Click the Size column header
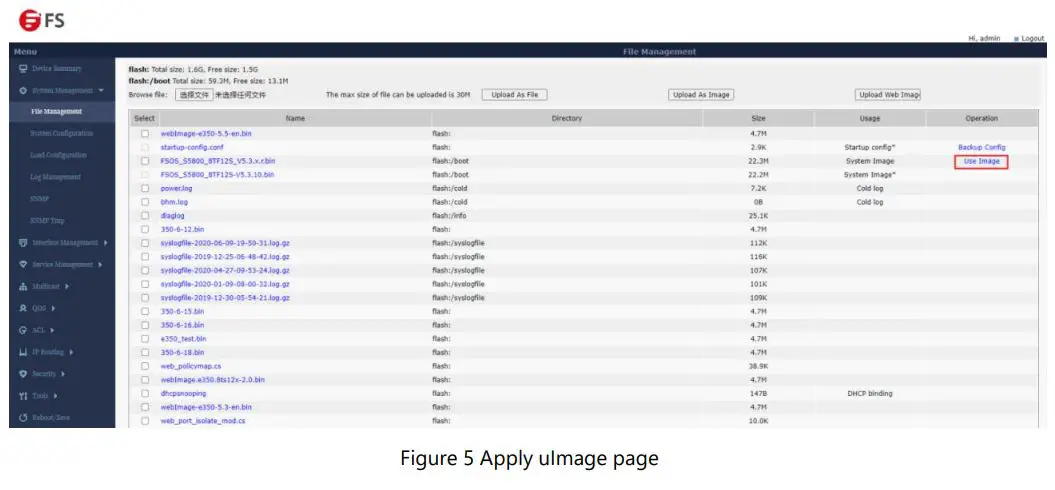The width and height of the screenshot is (1055, 490). click(x=758, y=118)
